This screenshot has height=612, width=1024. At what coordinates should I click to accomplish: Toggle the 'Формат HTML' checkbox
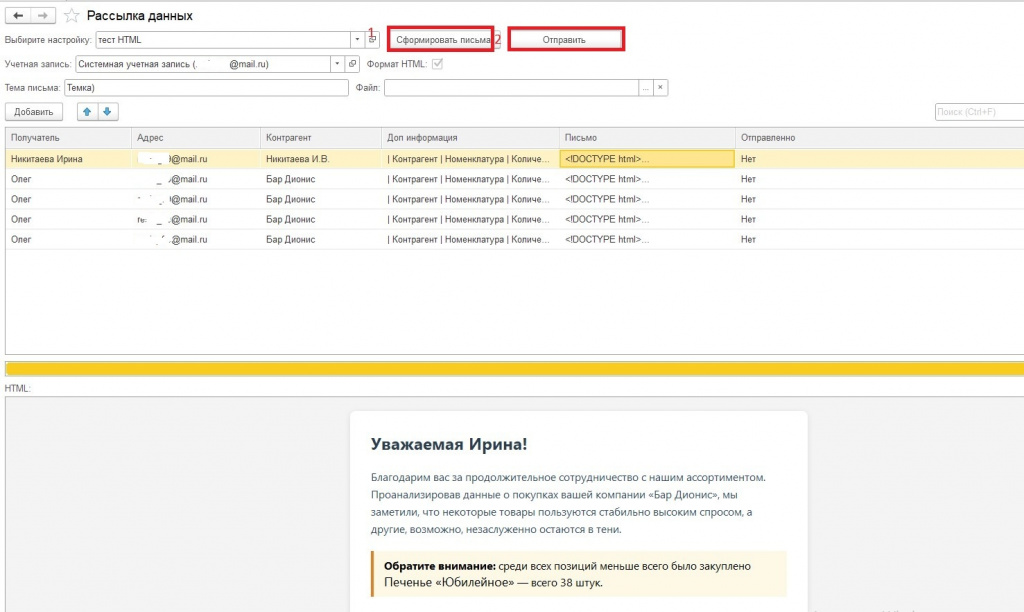coord(437,64)
